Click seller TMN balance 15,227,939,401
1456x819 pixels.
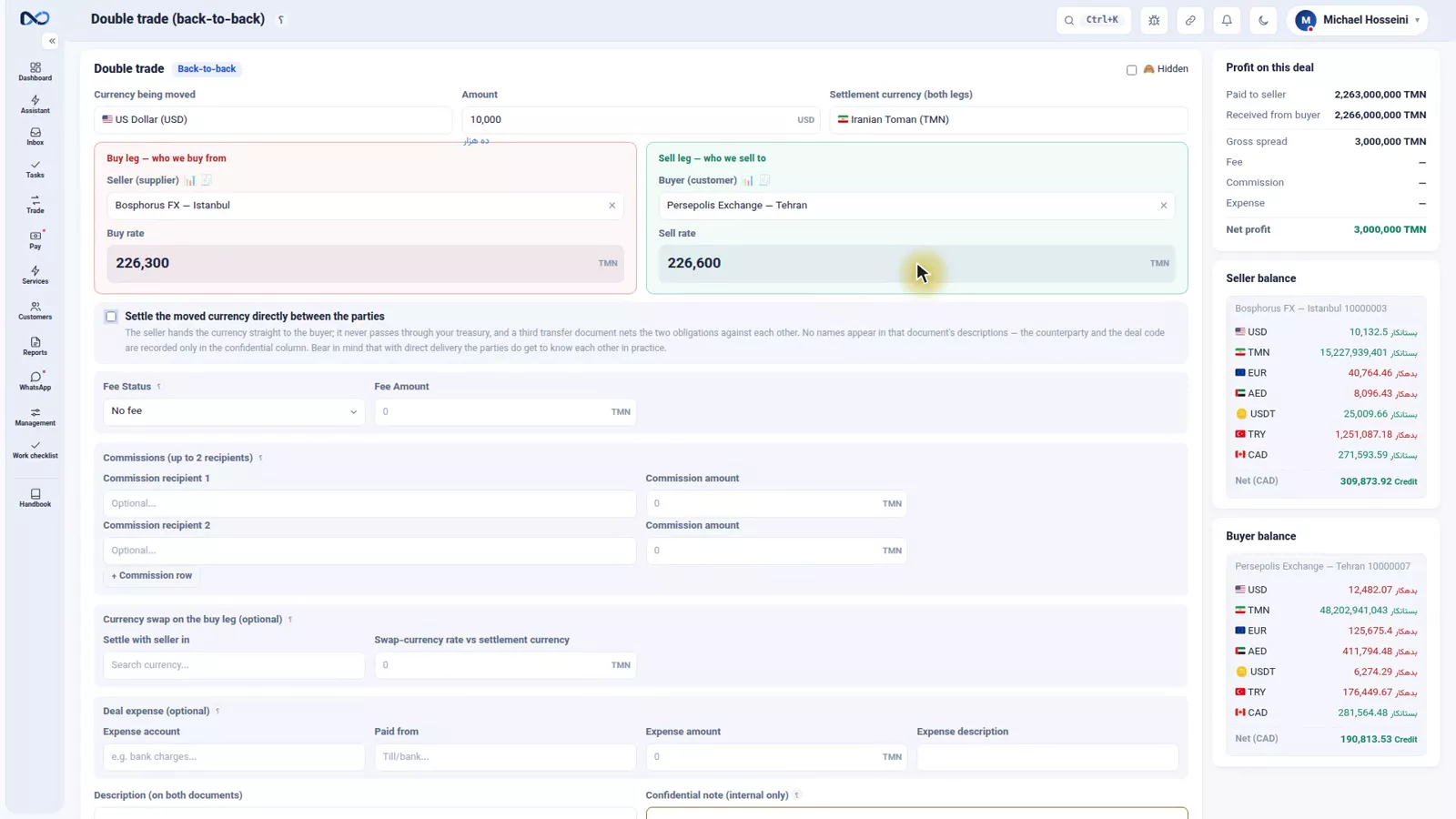pos(1353,353)
